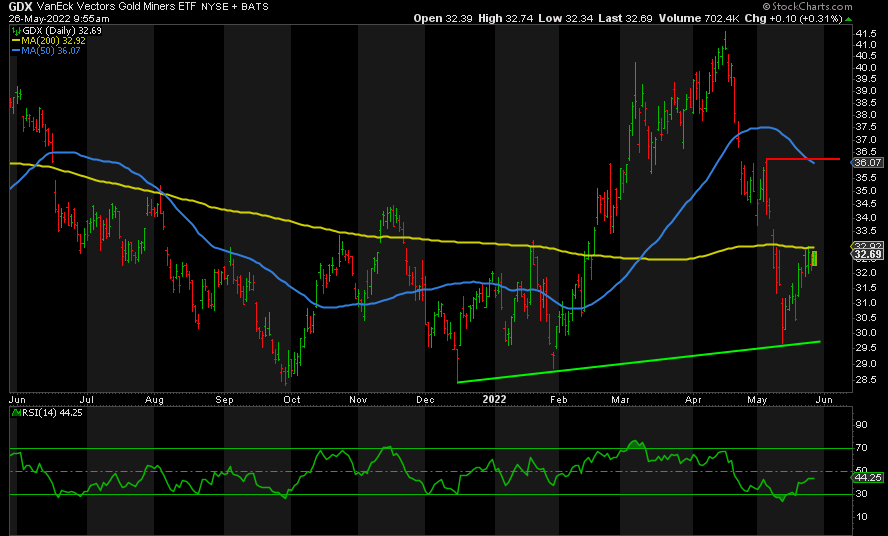Click the 40.0 price axis label
This screenshot has width=888, height=536.
tap(865, 67)
